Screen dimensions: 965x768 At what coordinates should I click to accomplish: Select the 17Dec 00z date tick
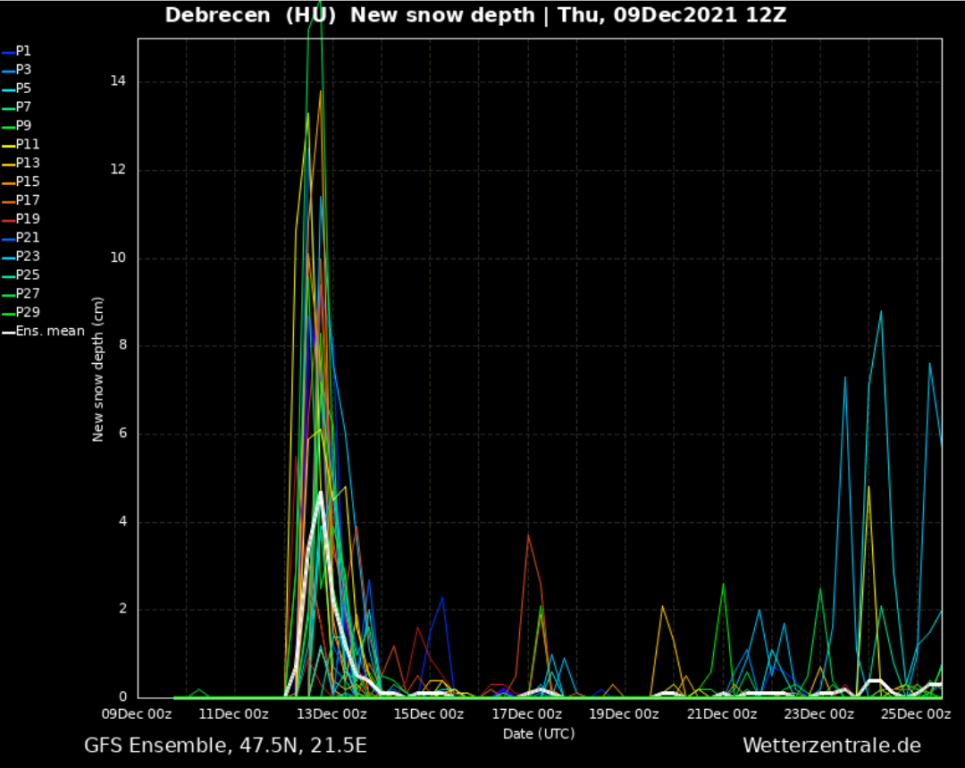[x=528, y=714]
